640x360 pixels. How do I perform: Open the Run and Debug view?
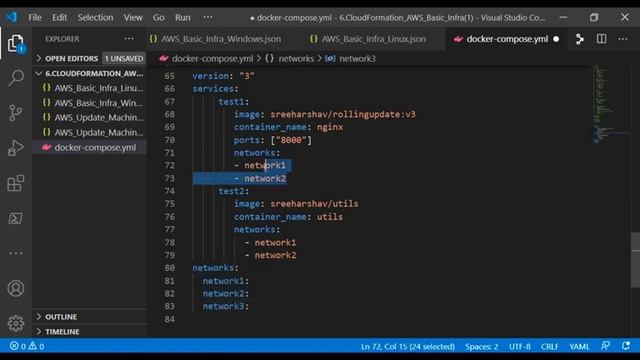(16, 148)
